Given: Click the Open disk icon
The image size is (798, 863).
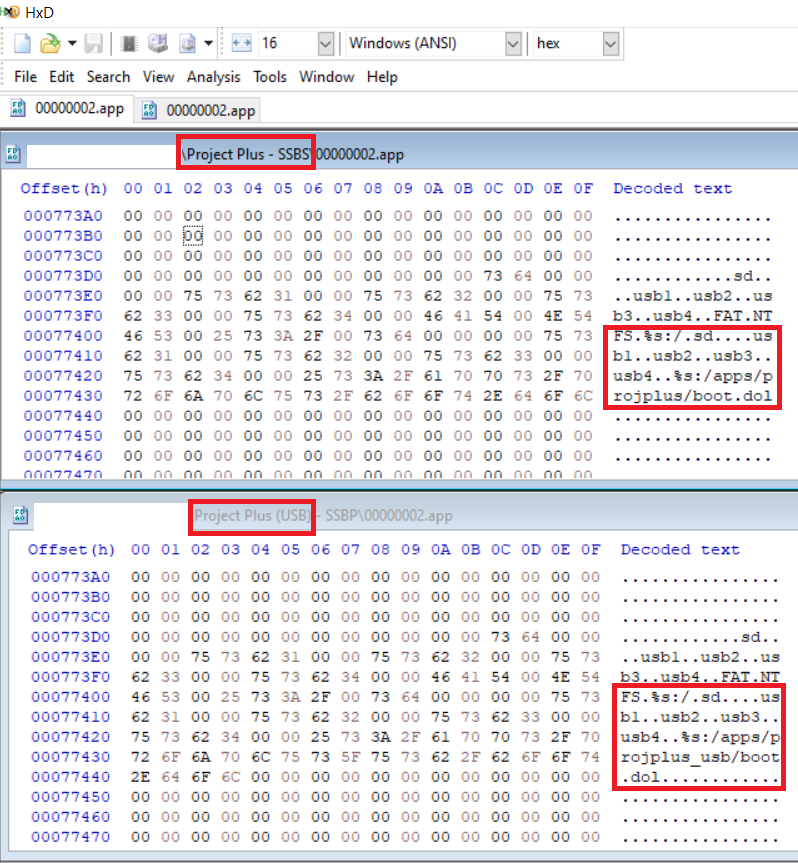Looking at the screenshot, I should pyautogui.click(x=158, y=43).
